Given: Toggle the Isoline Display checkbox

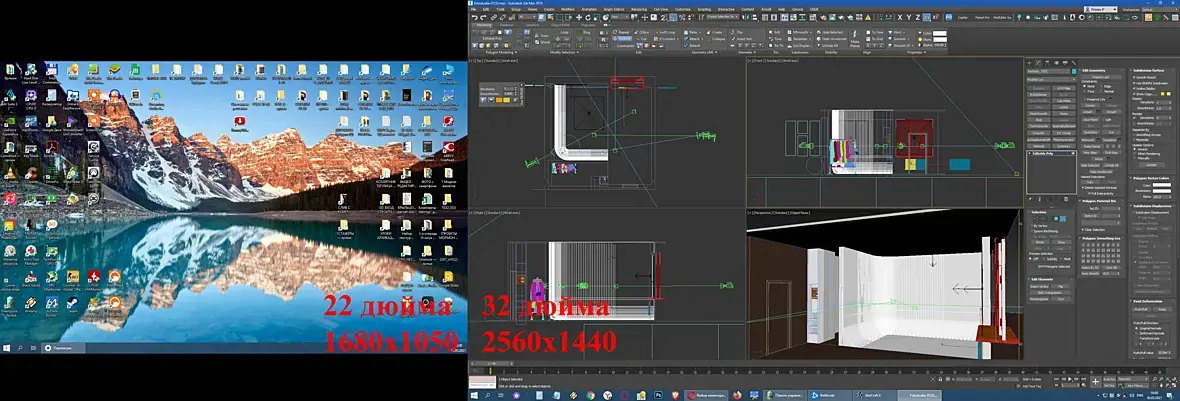Looking at the screenshot, I should 1135,88.
